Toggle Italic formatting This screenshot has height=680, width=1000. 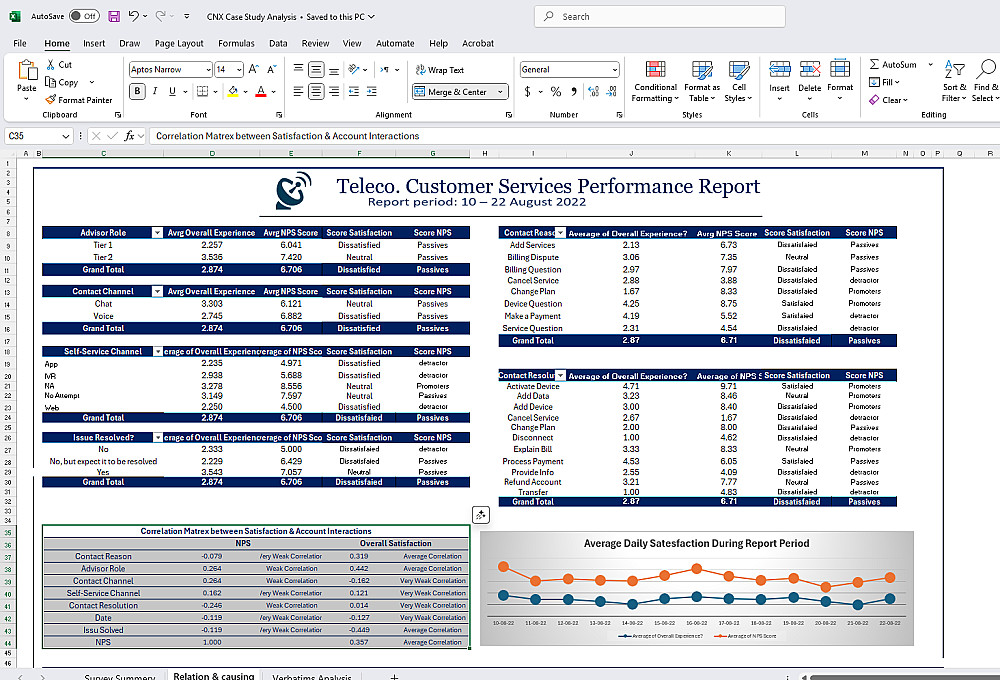tap(155, 92)
